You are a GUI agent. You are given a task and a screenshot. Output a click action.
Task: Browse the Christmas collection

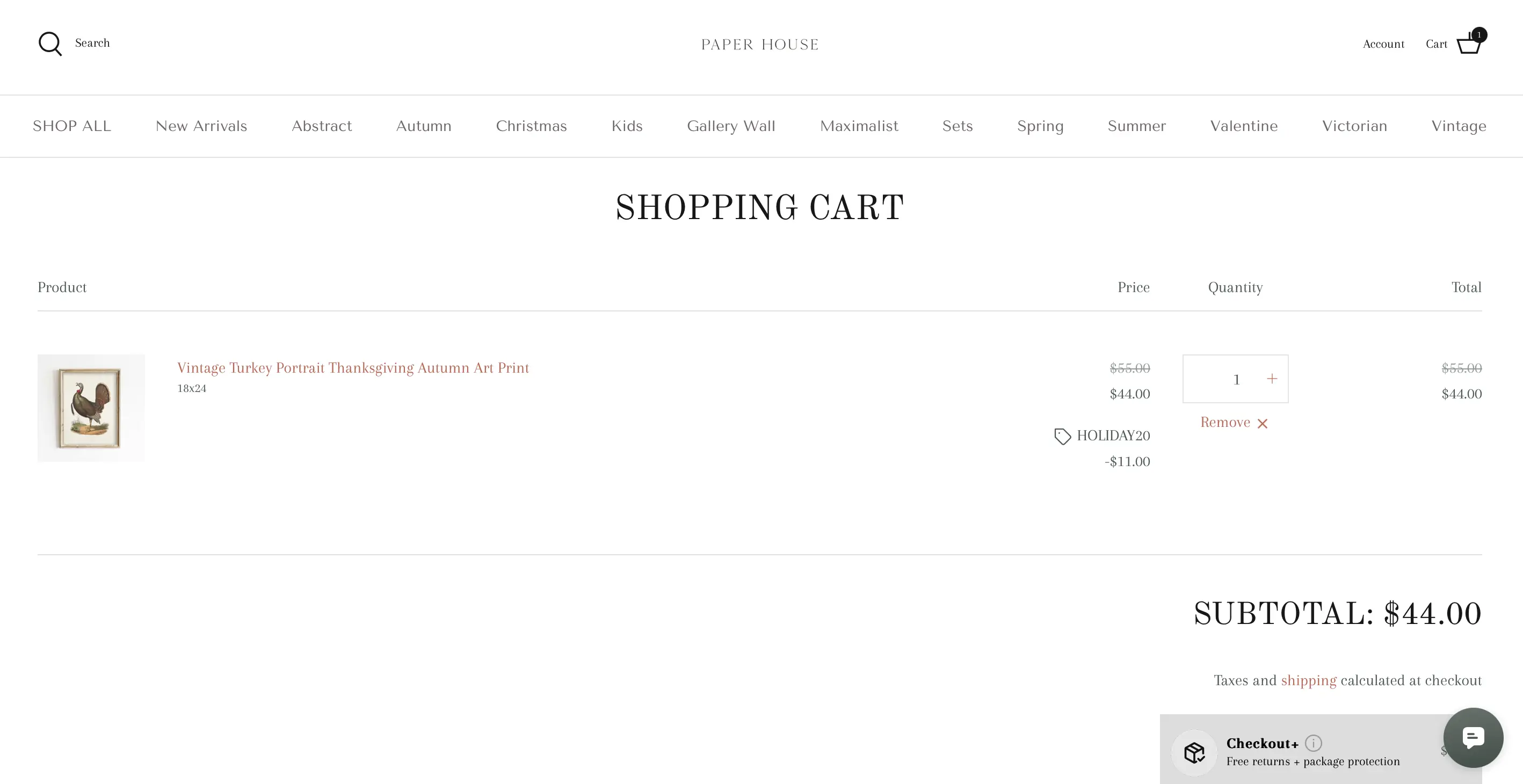click(x=531, y=126)
